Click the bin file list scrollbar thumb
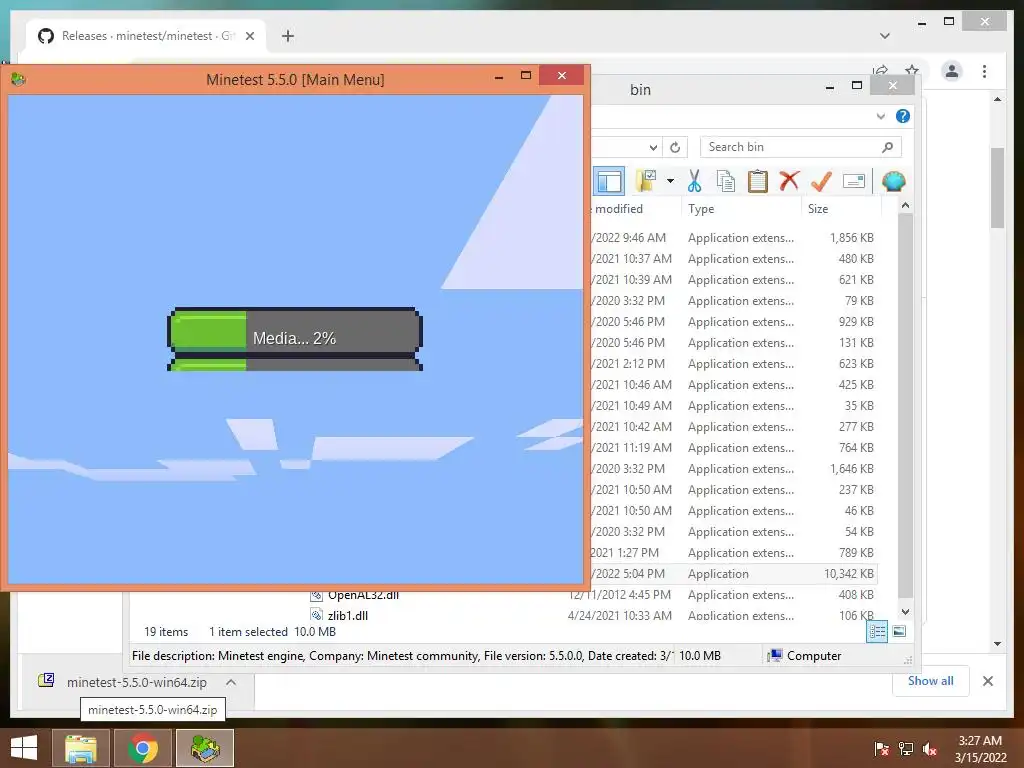This screenshot has width=1024, height=768. pyautogui.click(x=905, y=405)
